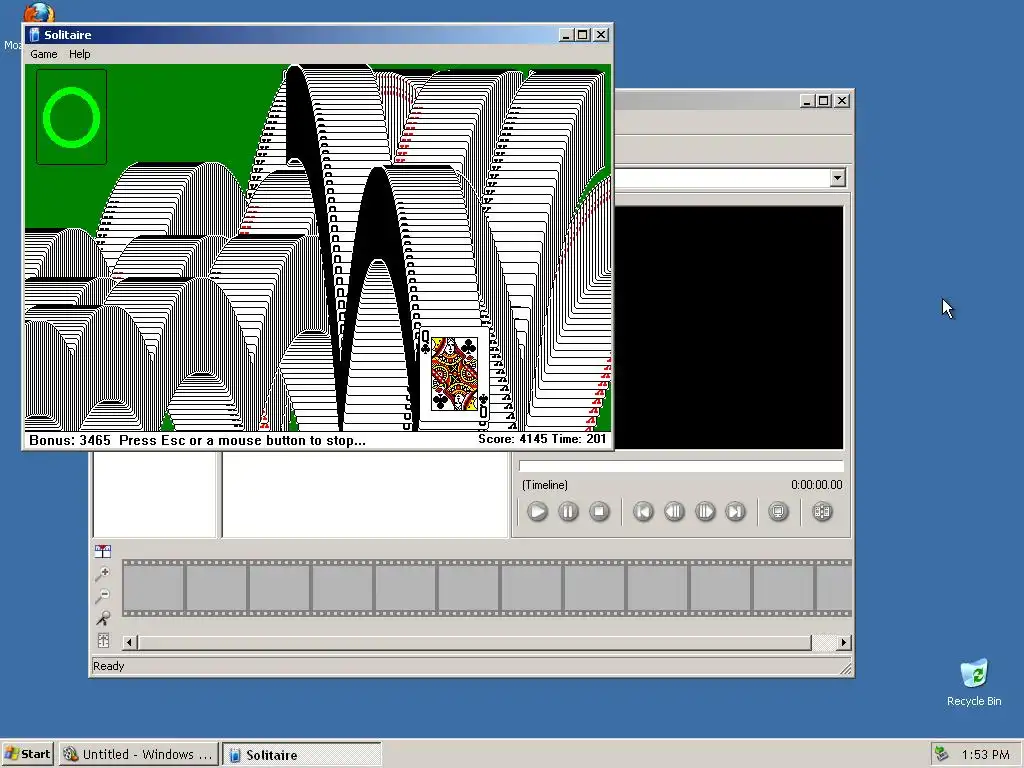Click the Zoom Out magnifier icon
The image size is (1024, 768).
tap(103, 596)
